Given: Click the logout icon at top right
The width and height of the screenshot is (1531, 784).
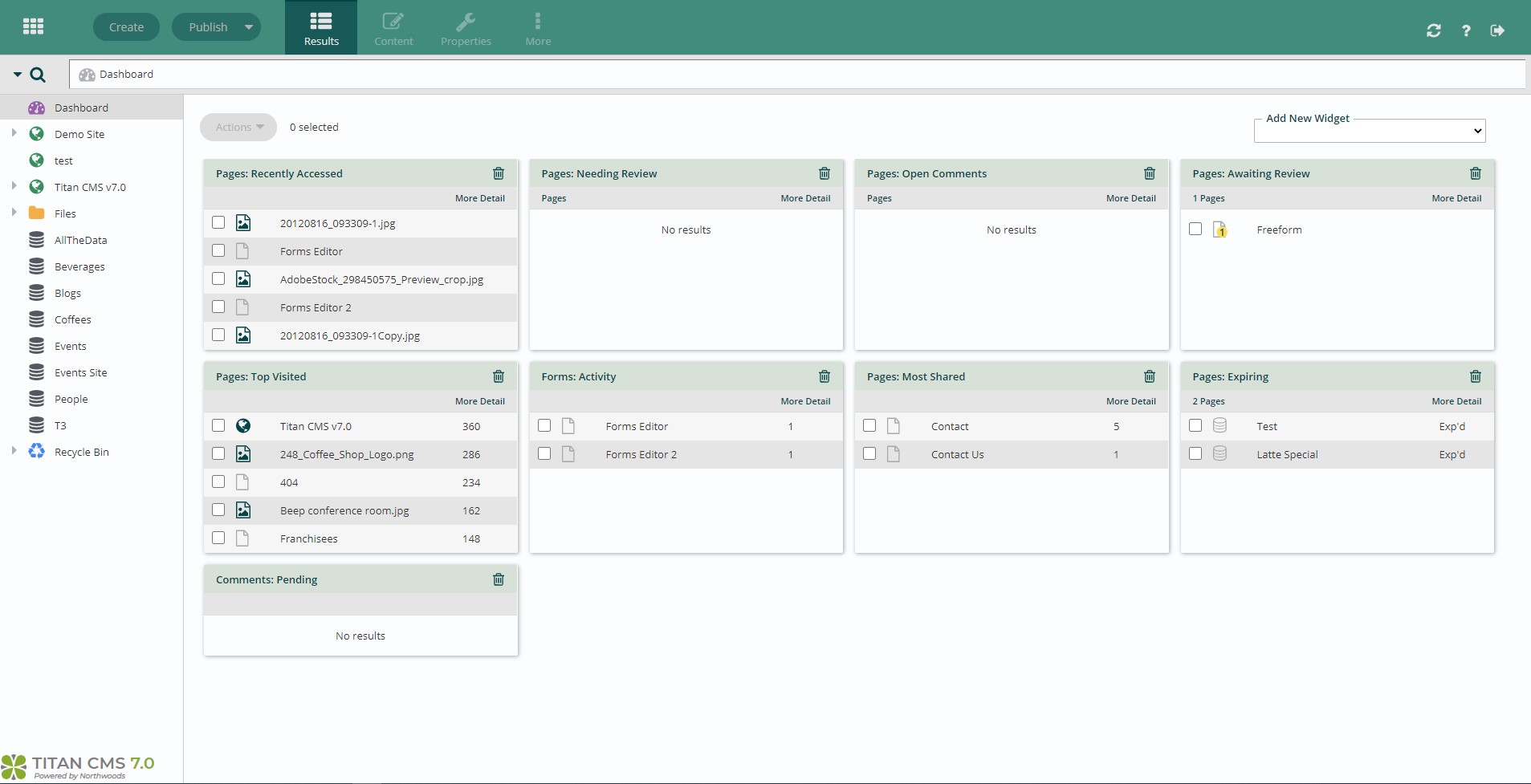Looking at the screenshot, I should click(1497, 30).
